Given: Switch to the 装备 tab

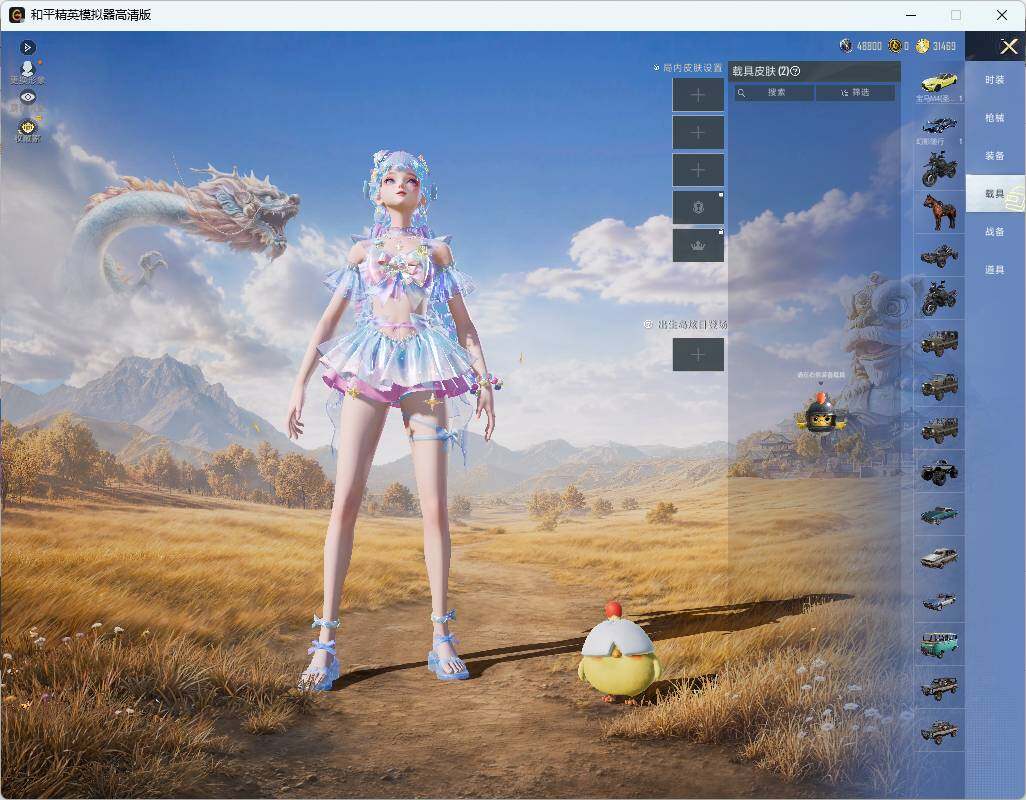Looking at the screenshot, I should coord(995,156).
